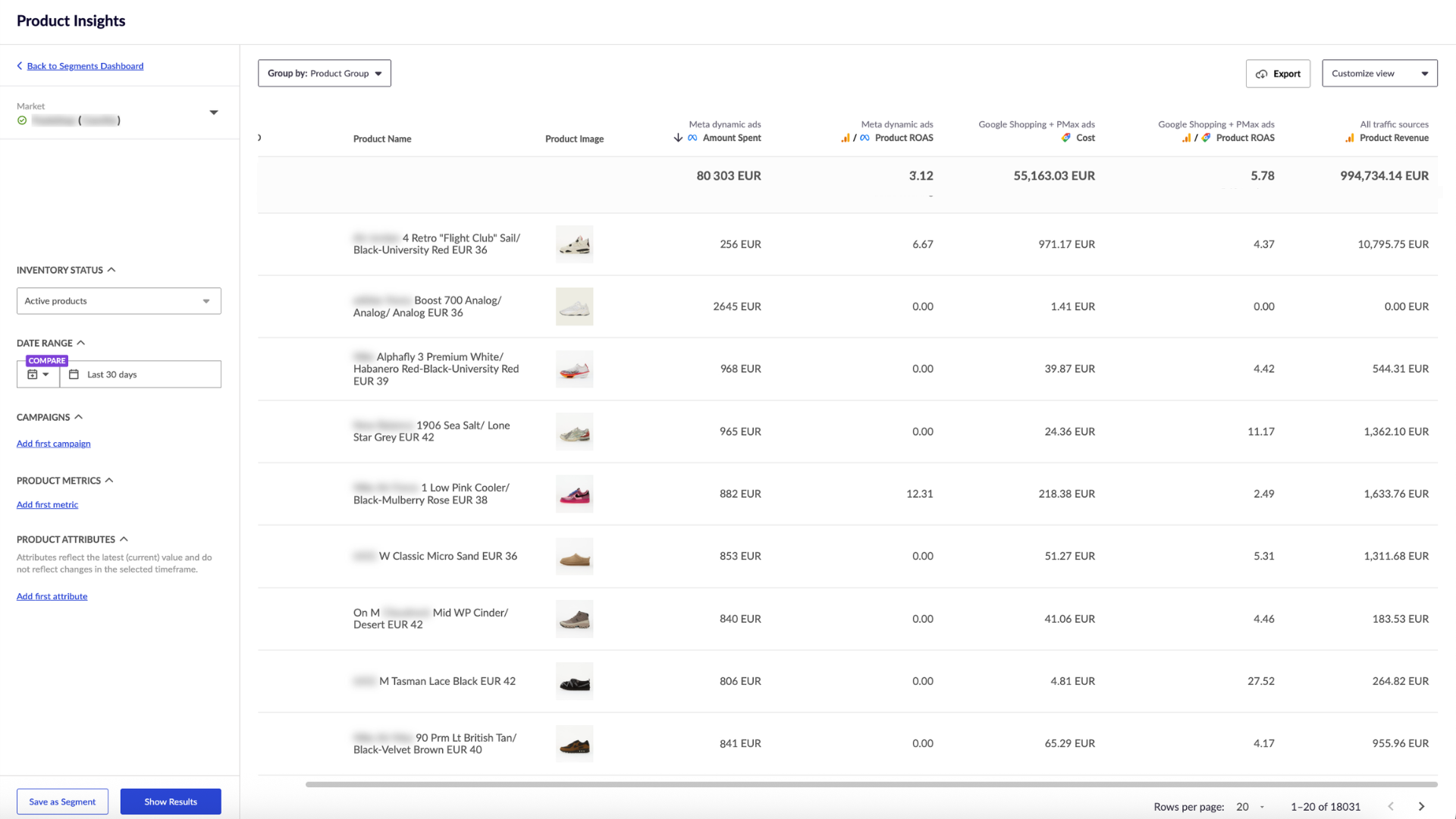Image resolution: width=1456 pixels, height=819 pixels.
Task: Click the horizontal table scrollbar
Action: point(871,784)
